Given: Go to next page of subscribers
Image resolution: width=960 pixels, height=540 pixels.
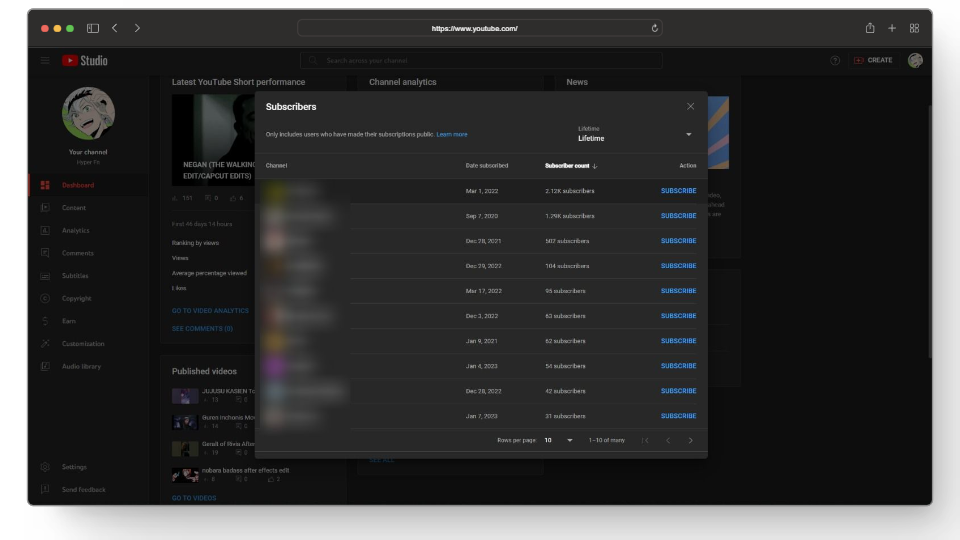Looking at the screenshot, I should (x=691, y=440).
